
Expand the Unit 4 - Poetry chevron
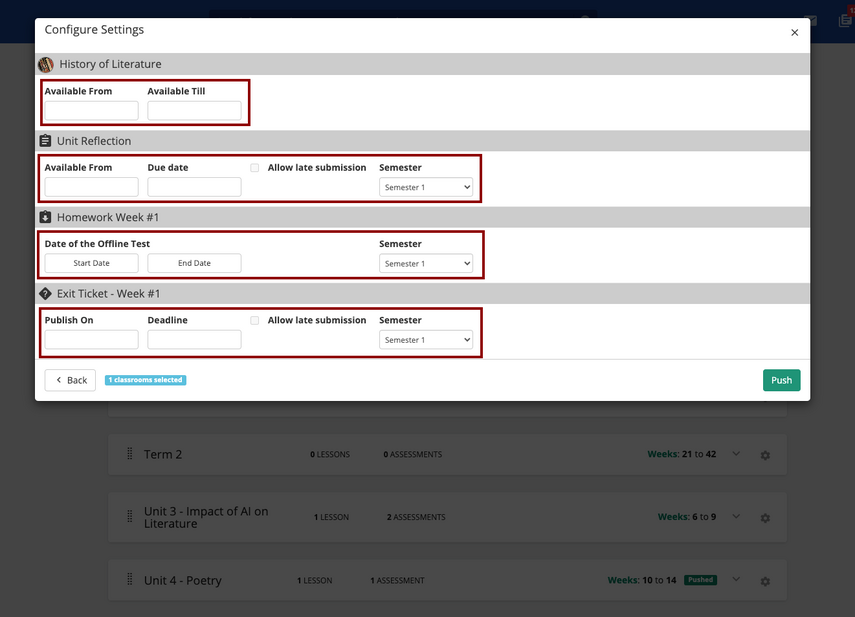coord(737,580)
